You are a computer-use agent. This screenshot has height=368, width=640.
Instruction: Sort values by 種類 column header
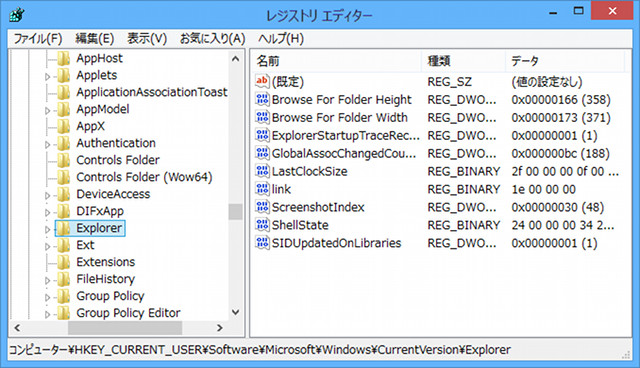coord(464,61)
